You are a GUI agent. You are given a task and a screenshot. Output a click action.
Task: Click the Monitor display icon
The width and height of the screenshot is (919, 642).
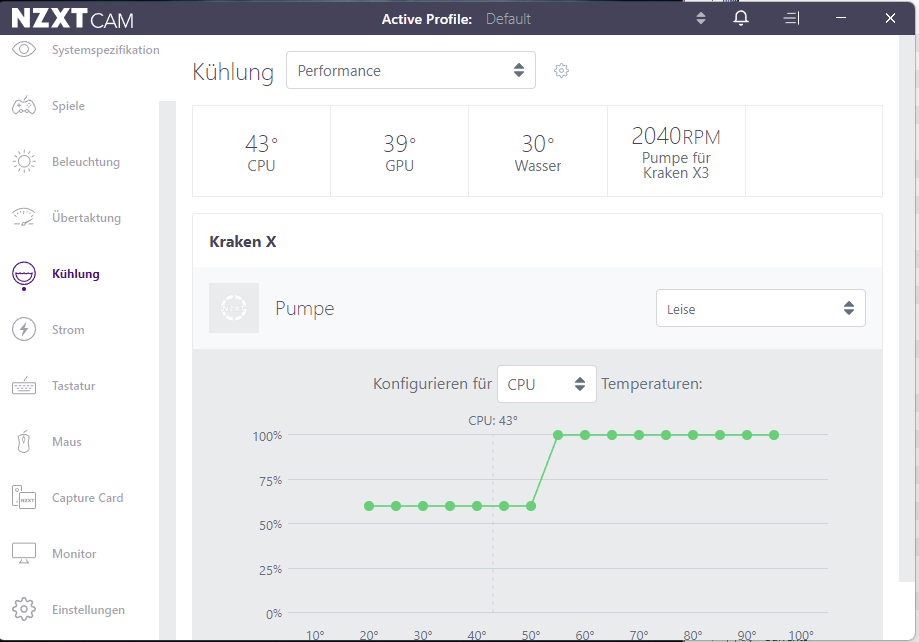24,553
